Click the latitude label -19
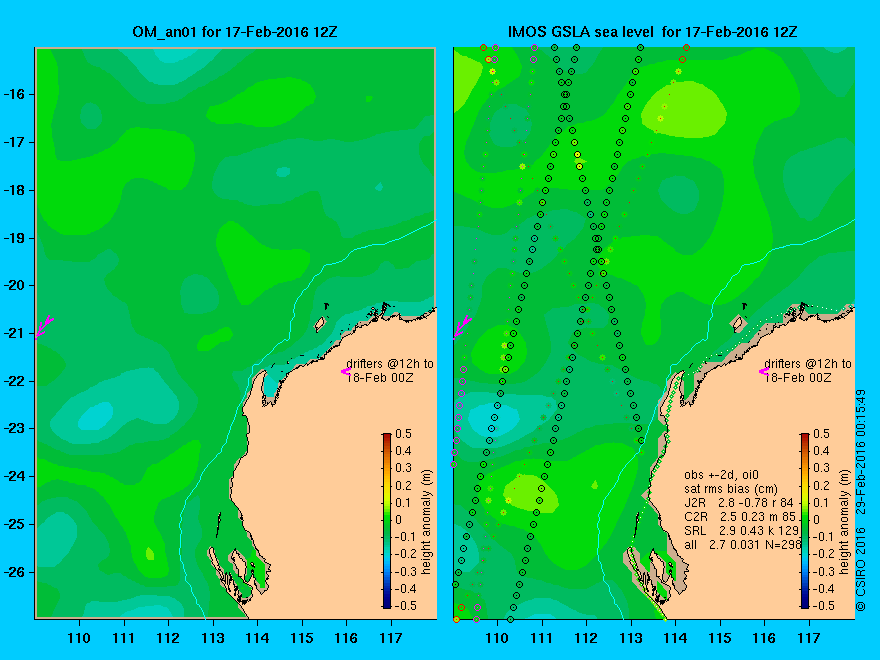880x660 pixels. click(14, 238)
